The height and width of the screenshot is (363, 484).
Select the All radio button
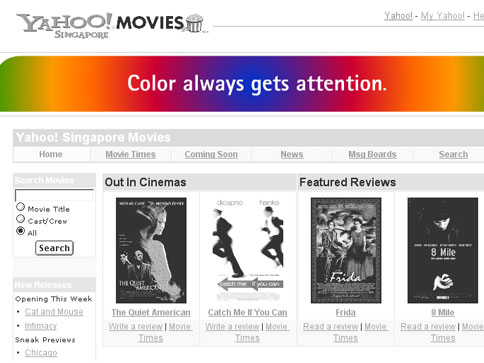pyautogui.click(x=20, y=231)
